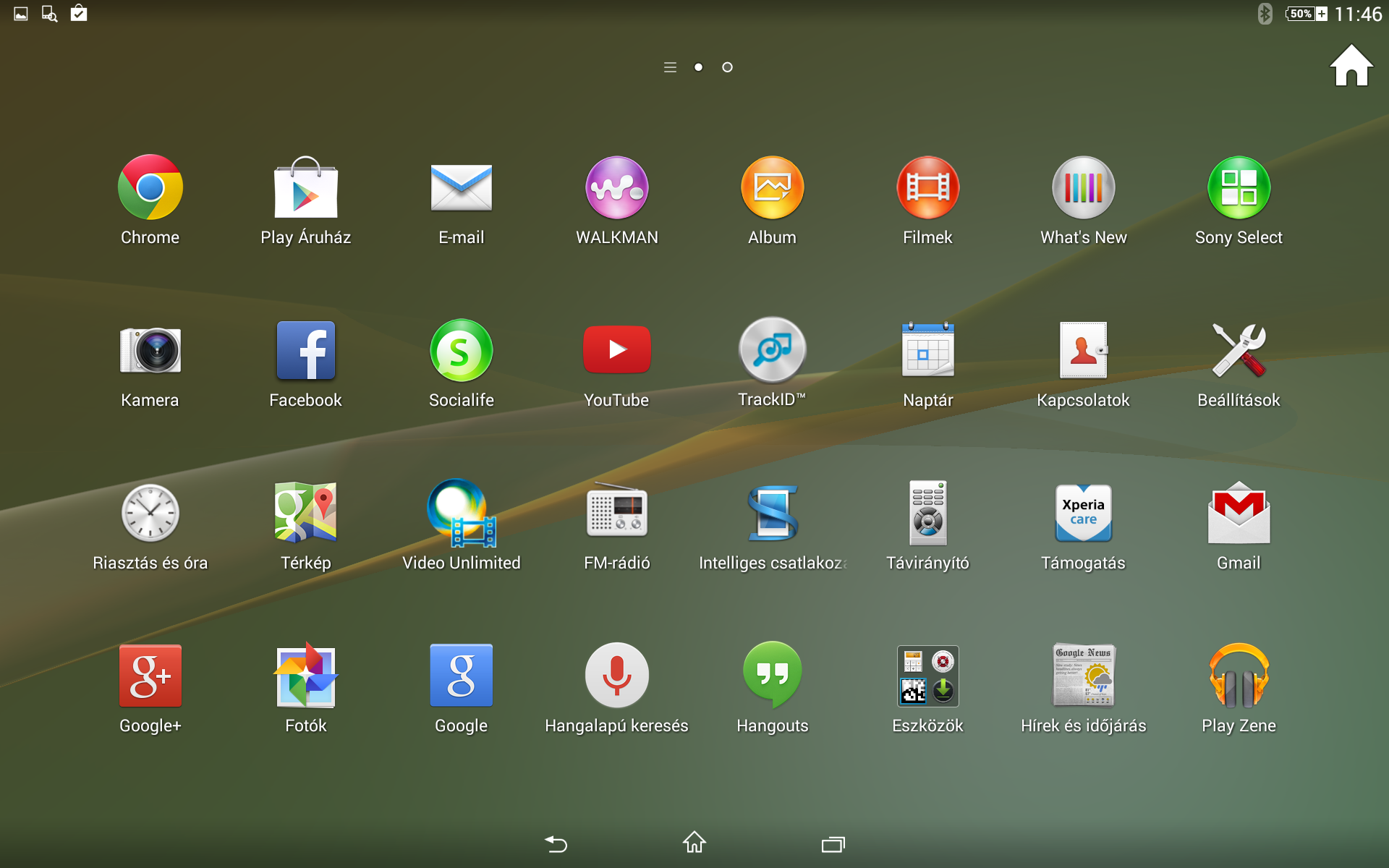Launch the Google search app
Viewport: 1389px width, 868px height.
point(462,676)
